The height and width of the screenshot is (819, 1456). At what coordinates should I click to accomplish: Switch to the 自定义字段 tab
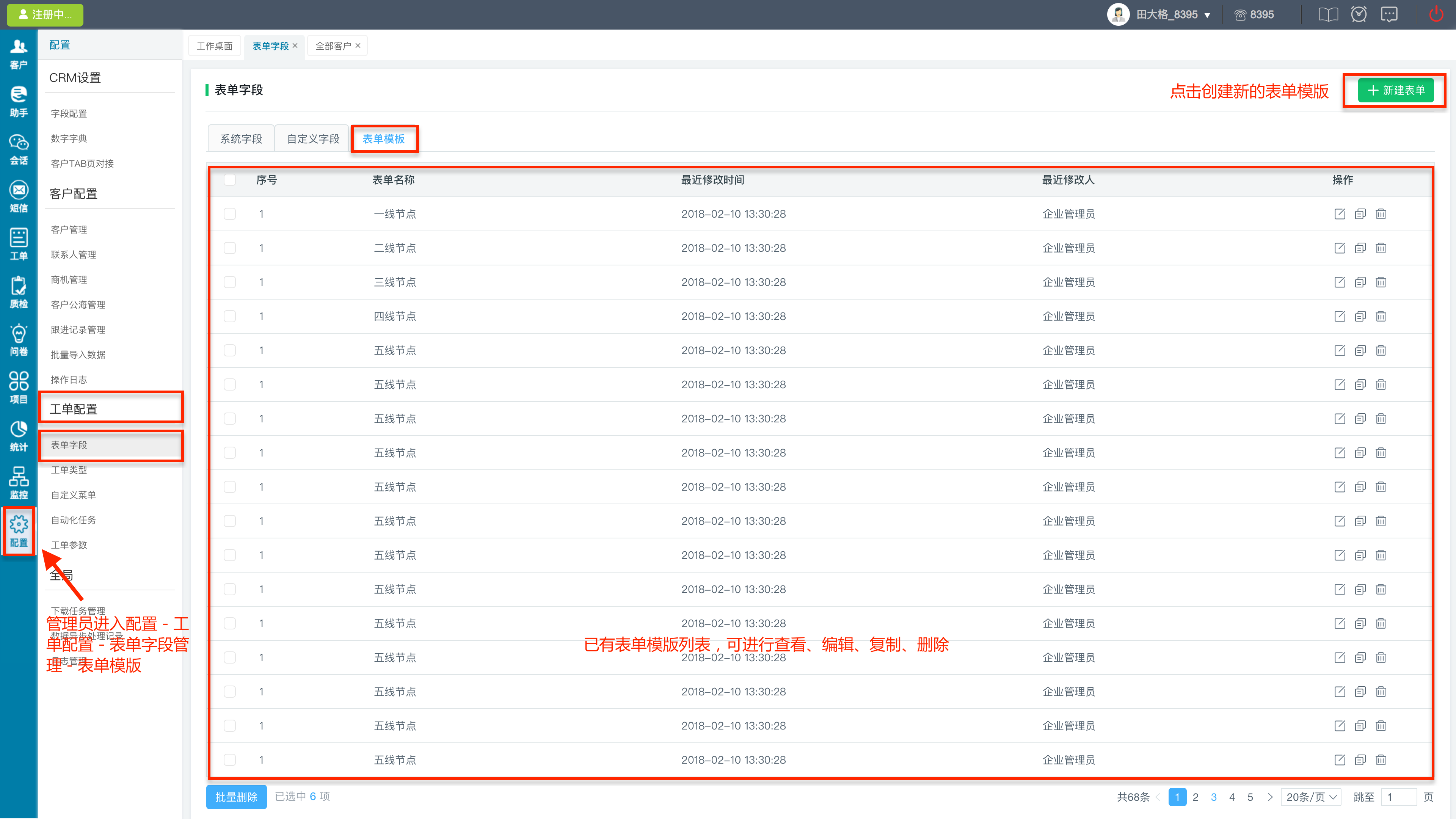tap(313, 138)
